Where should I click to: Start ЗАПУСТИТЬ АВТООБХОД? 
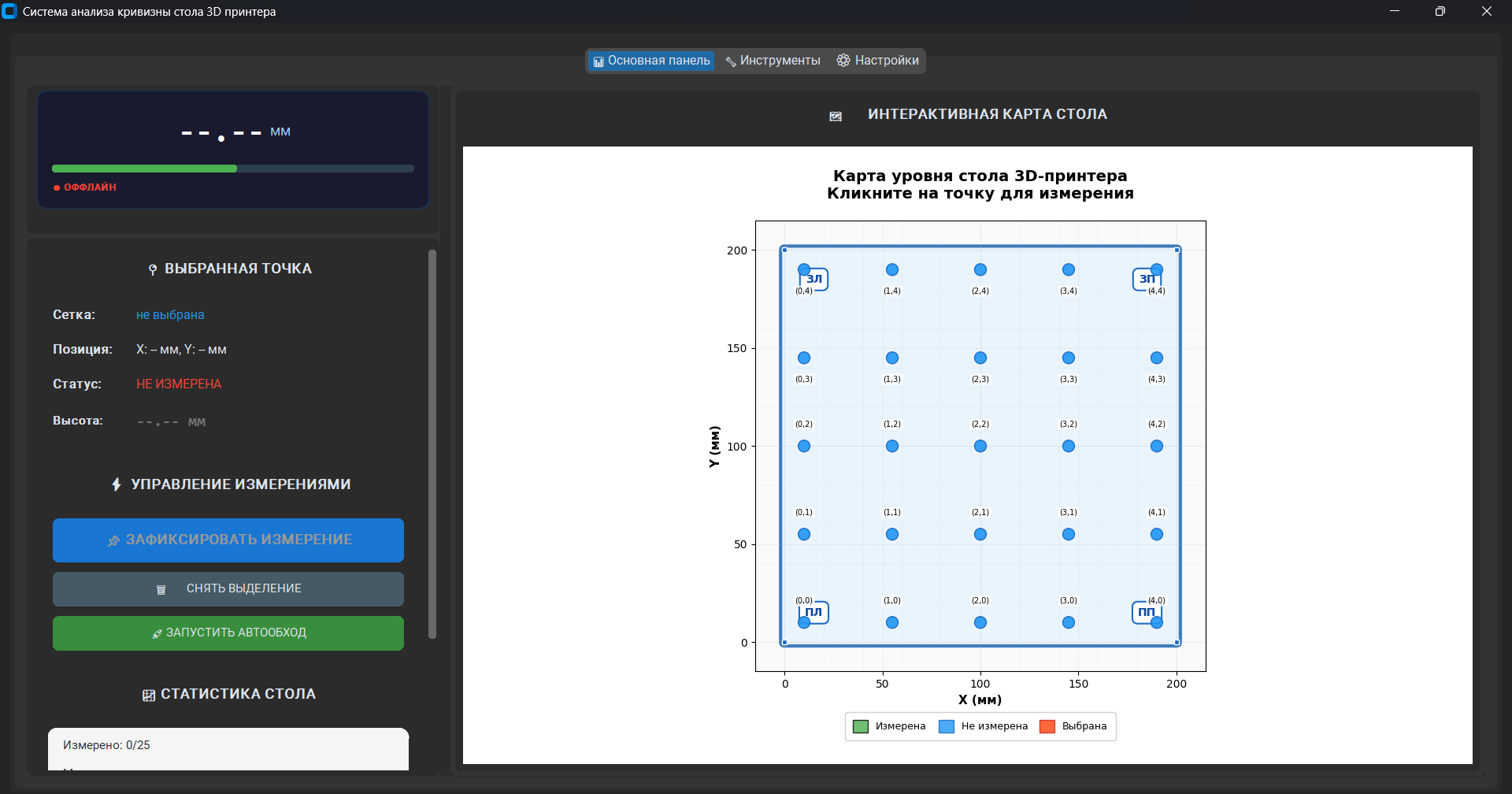click(x=228, y=633)
